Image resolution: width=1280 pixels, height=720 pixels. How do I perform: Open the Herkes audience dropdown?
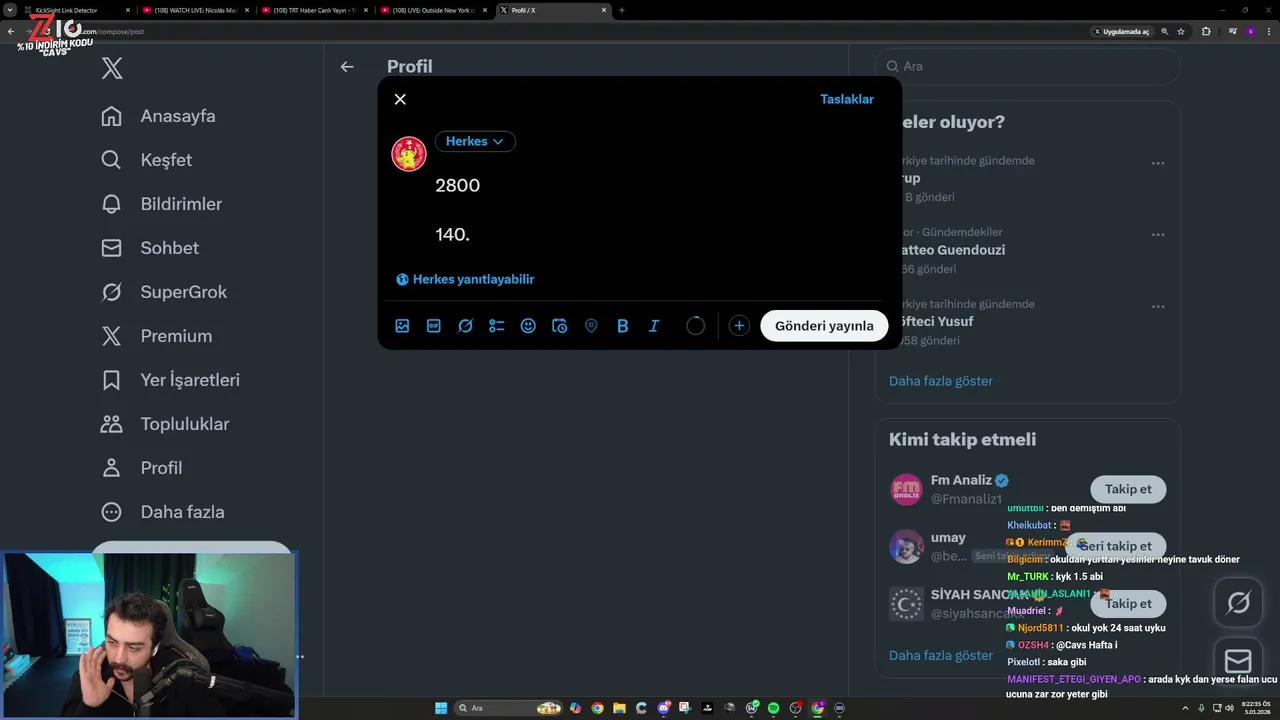[475, 141]
